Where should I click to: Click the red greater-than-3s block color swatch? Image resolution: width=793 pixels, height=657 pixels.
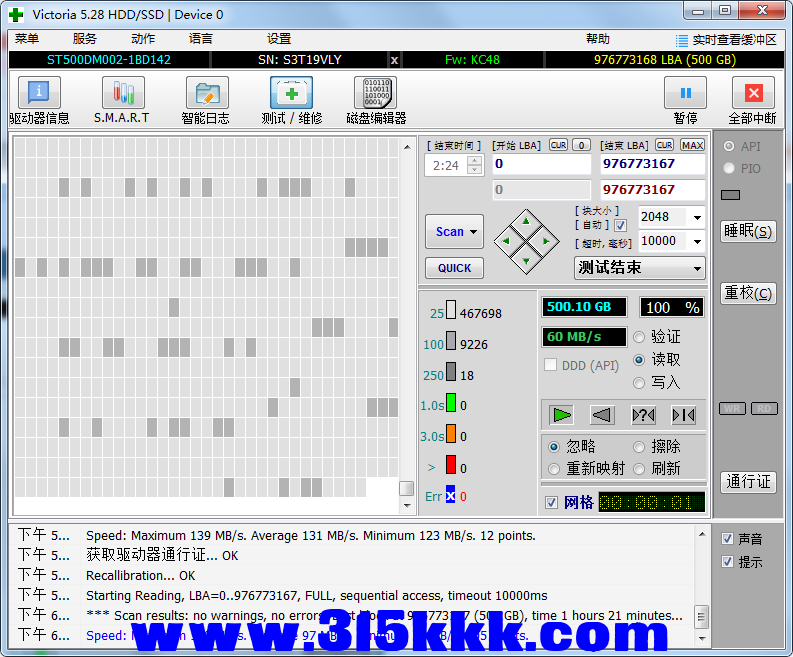451,465
